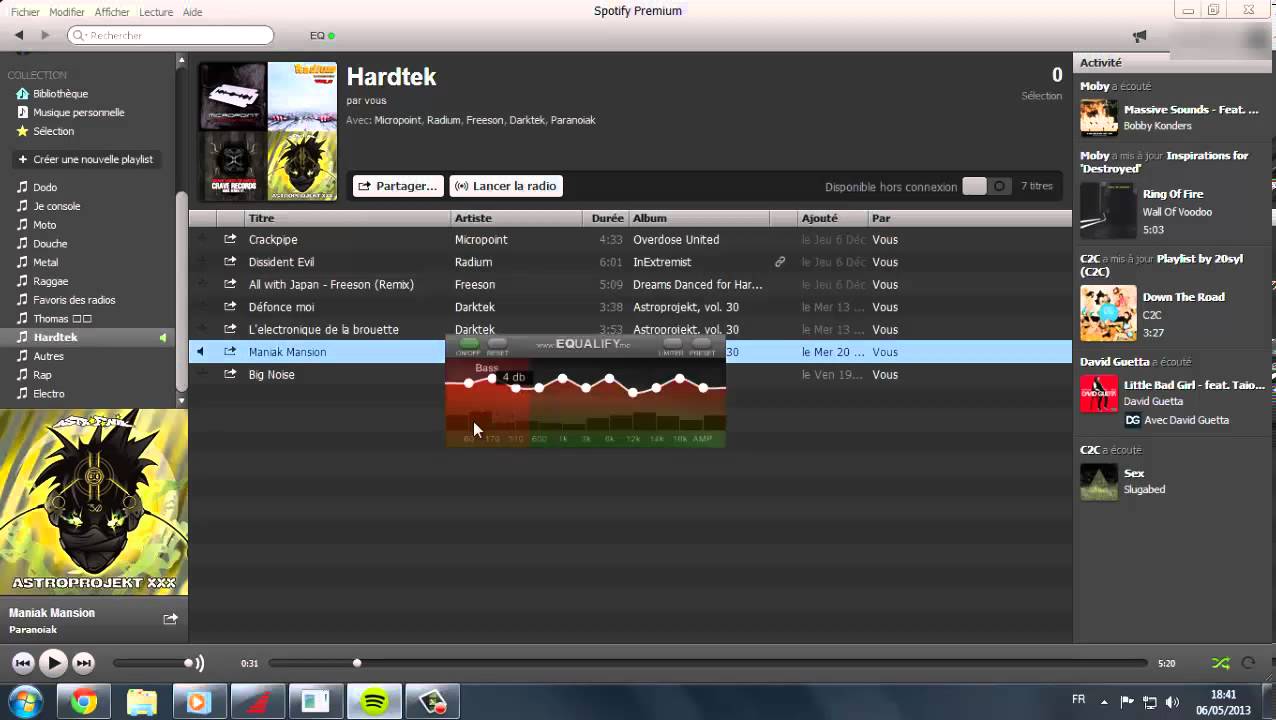Click the song progress bar knob
The width and height of the screenshot is (1276, 720).
357,663
